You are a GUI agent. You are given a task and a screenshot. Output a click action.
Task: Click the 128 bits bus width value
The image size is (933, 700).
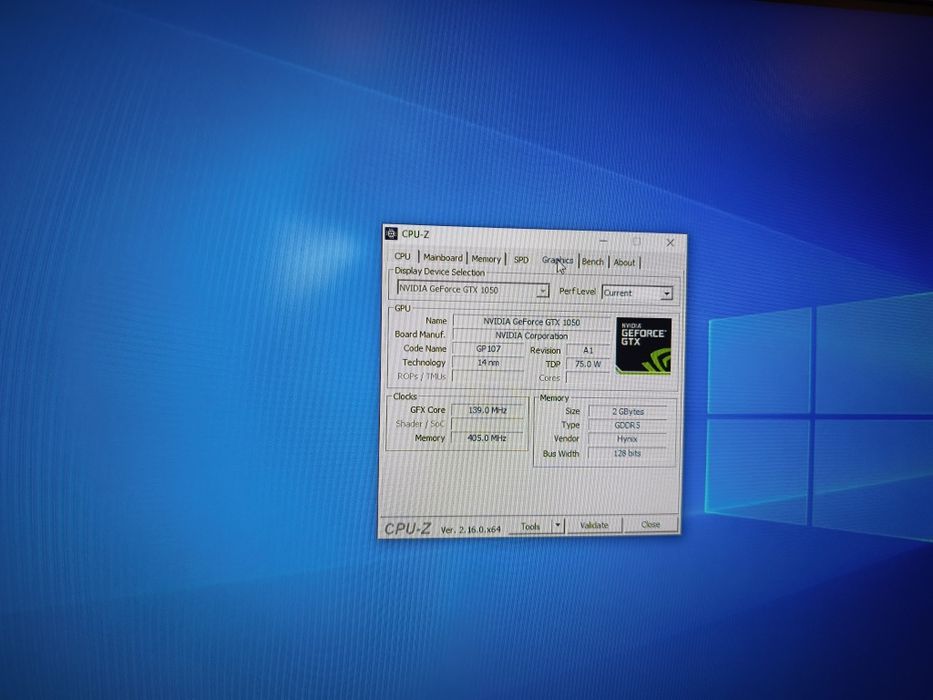pos(627,453)
